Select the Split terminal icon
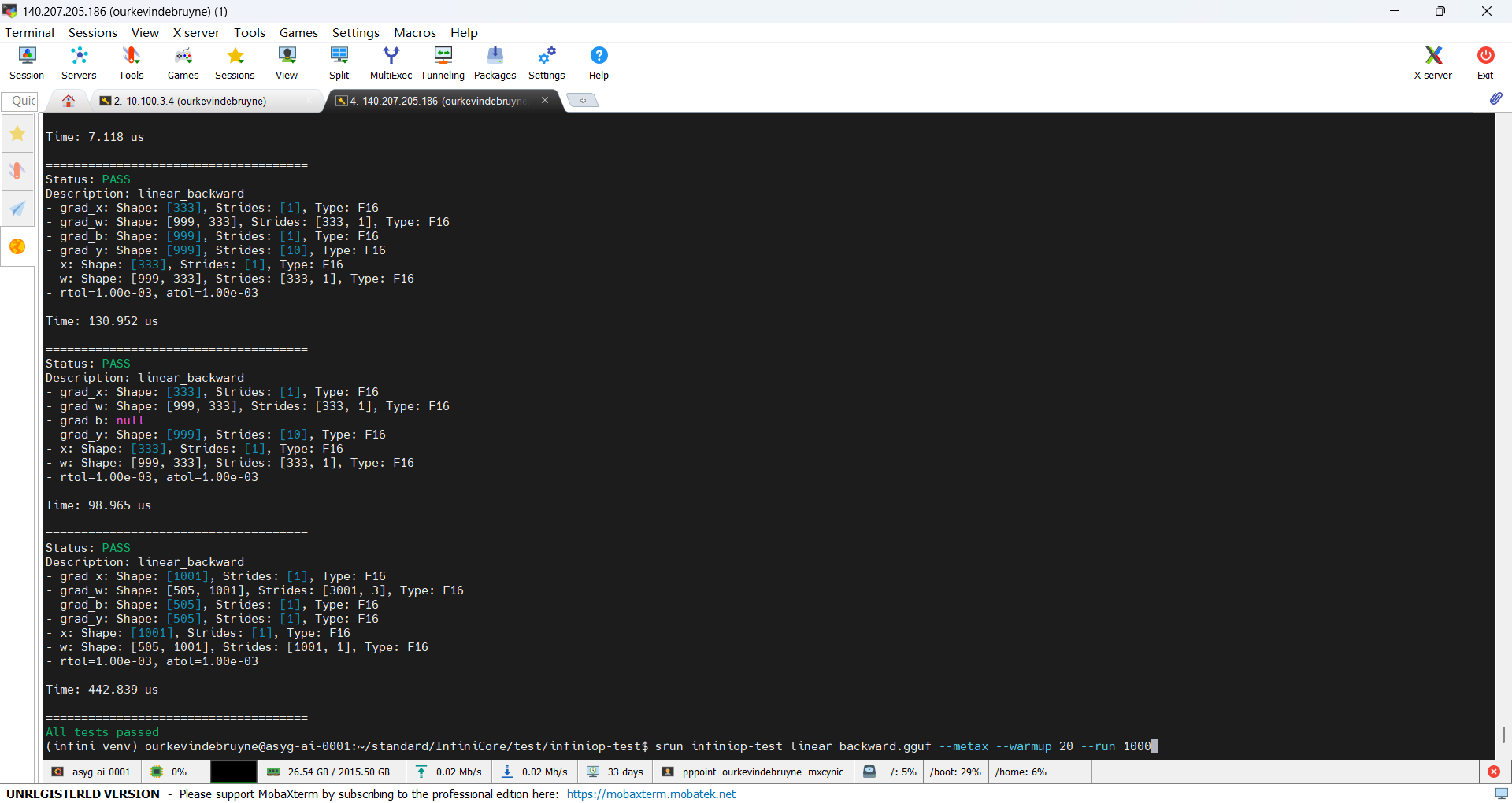Image resolution: width=1512 pixels, height=803 pixels. tap(339, 63)
